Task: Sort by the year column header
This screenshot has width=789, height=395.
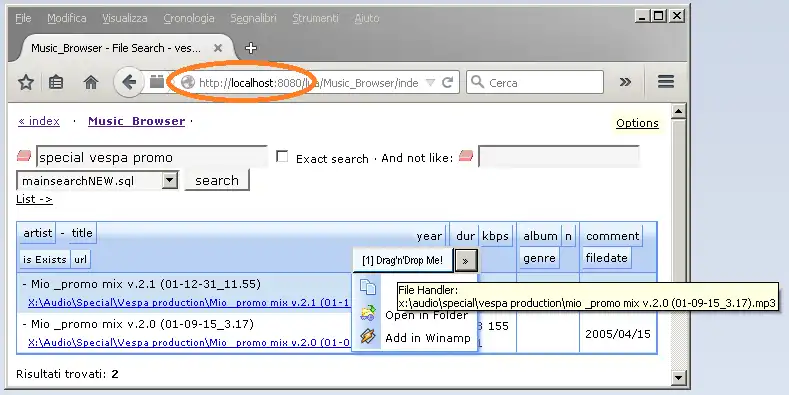Action: click(x=429, y=236)
